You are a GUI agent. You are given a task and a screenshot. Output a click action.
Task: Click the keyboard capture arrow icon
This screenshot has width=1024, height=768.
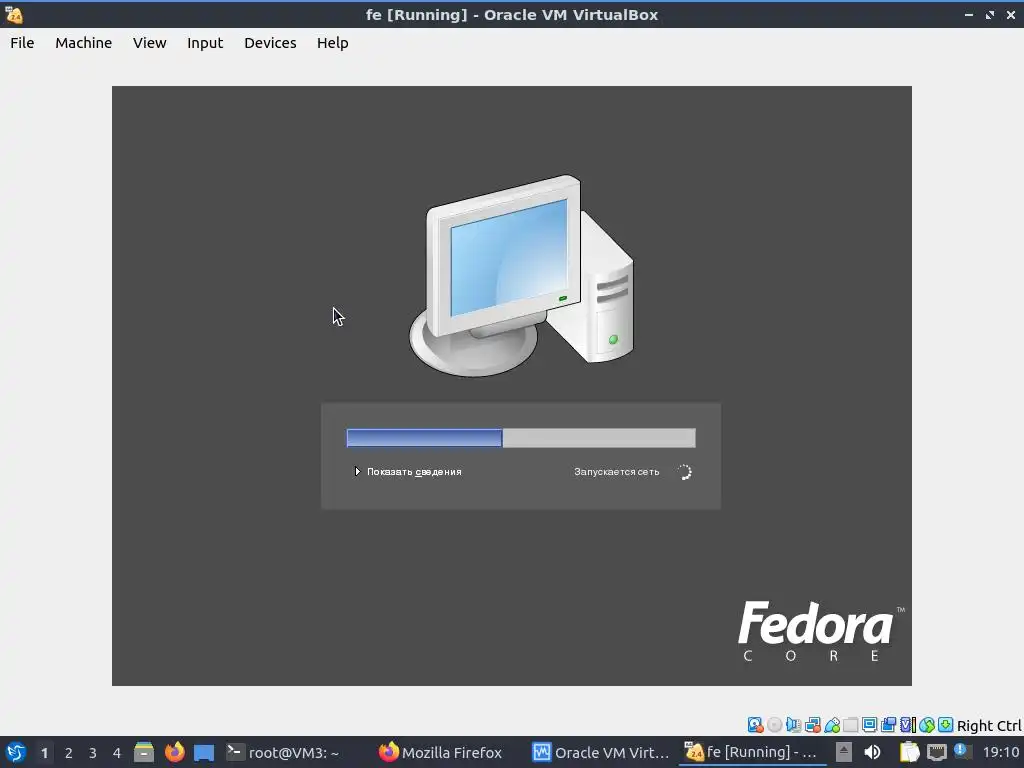click(946, 725)
